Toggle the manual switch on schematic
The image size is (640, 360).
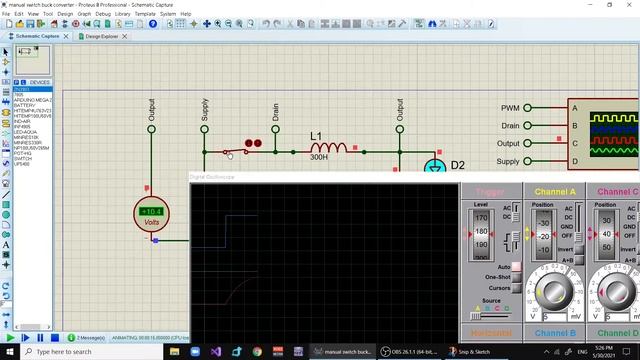[x=236, y=152]
